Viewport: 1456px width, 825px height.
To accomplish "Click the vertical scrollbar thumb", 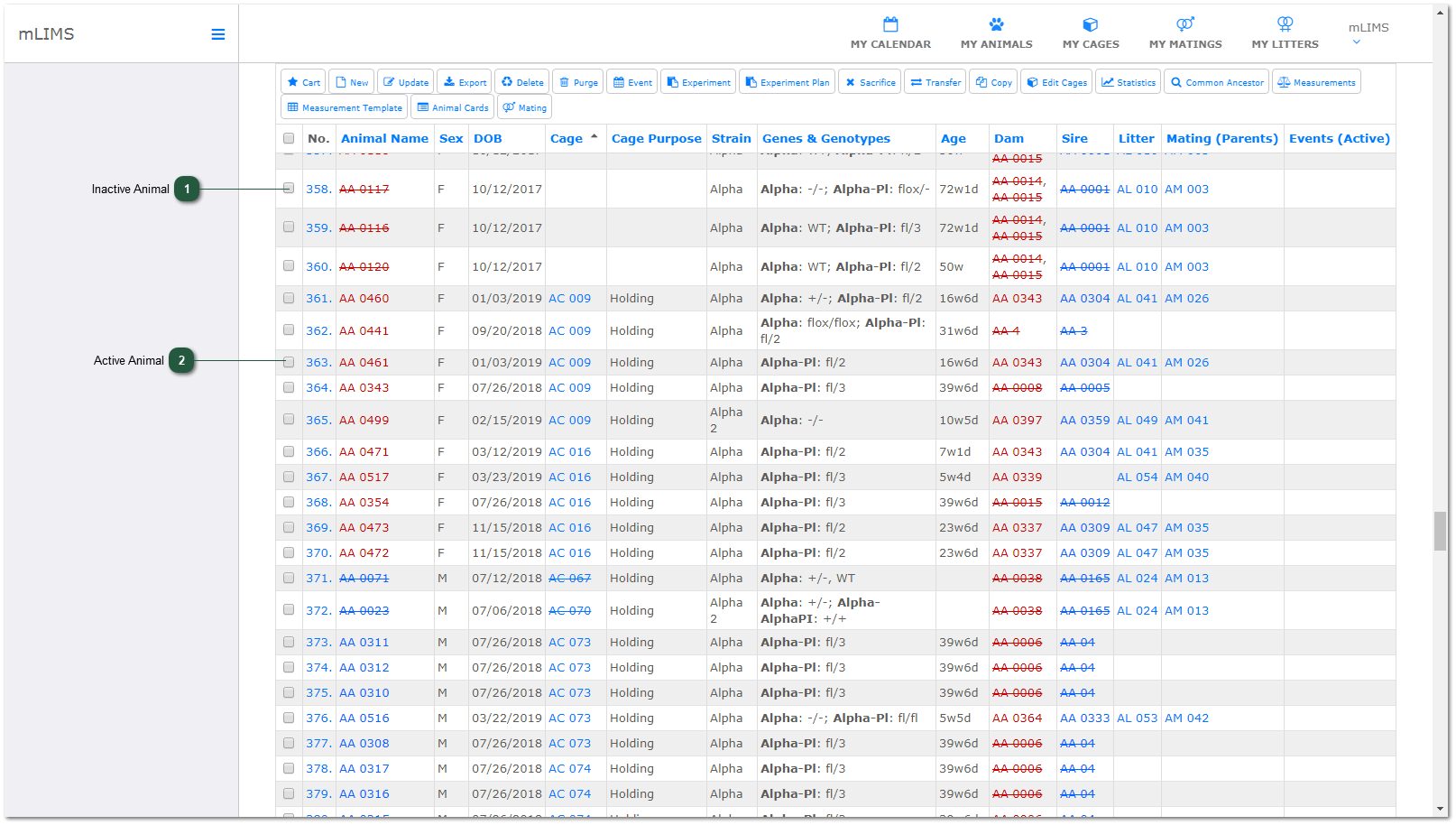I will [x=1440, y=531].
